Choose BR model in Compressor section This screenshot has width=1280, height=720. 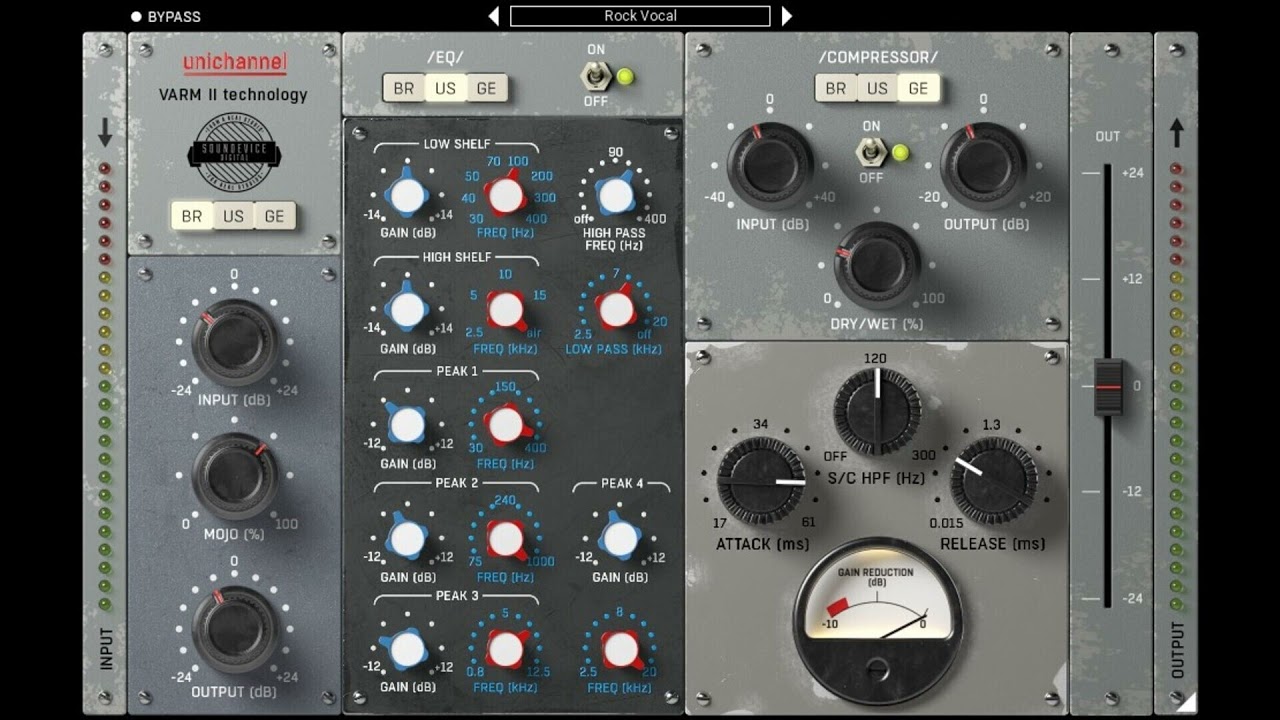pos(836,88)
